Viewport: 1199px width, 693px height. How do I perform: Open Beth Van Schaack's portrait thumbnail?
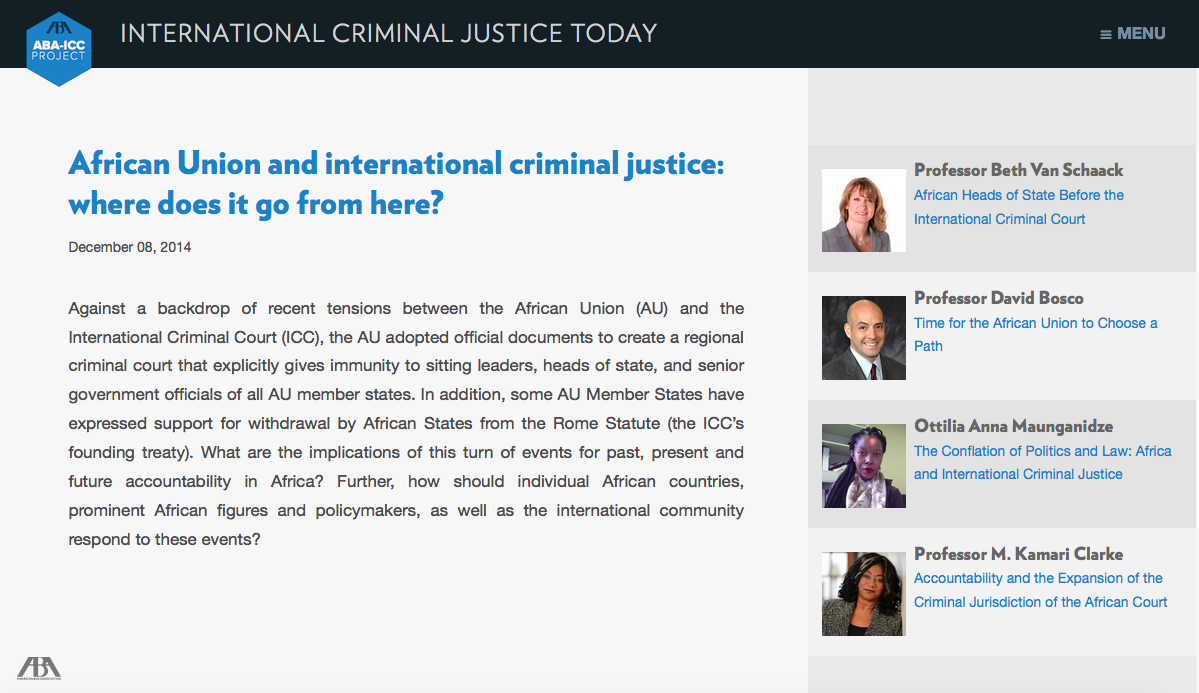[x=863, y=210]
